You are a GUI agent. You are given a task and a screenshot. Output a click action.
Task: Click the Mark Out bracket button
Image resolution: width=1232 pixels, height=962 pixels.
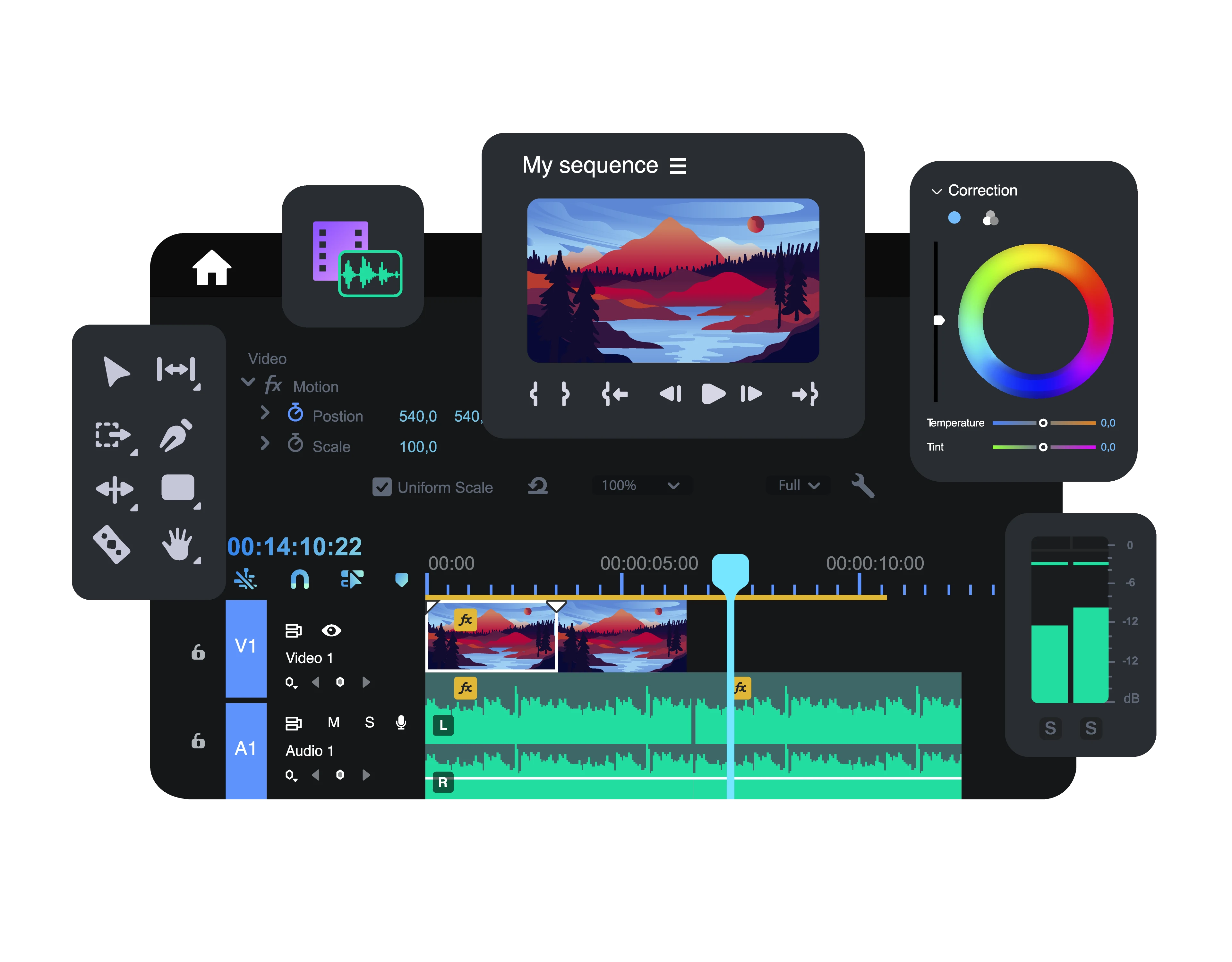pos(565,393)
